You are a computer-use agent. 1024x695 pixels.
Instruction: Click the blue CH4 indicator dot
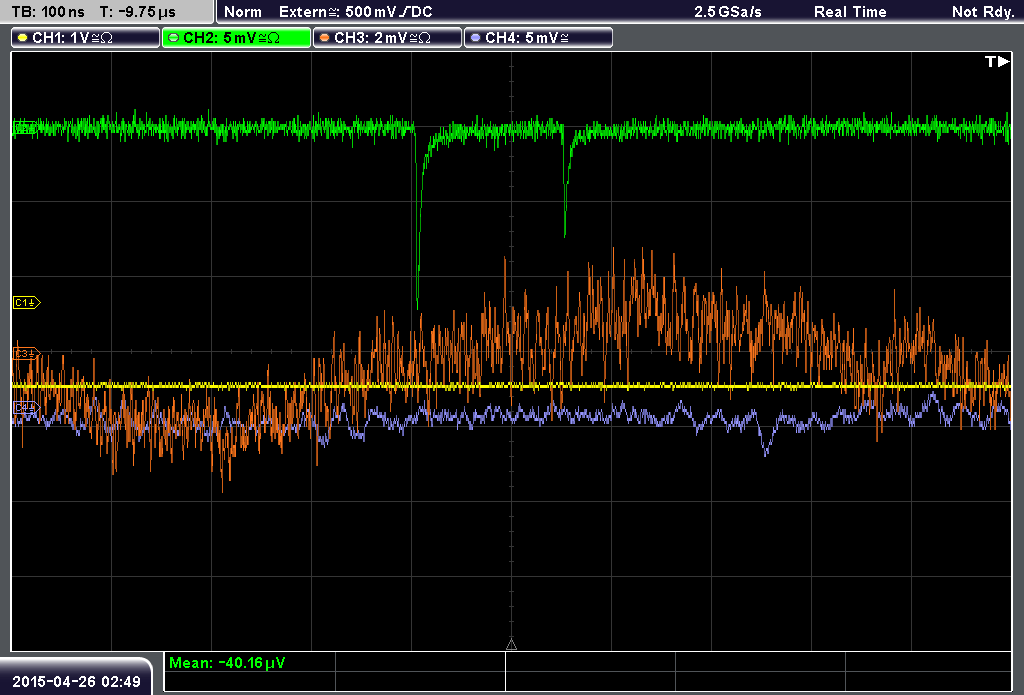(x=475, y=38)
